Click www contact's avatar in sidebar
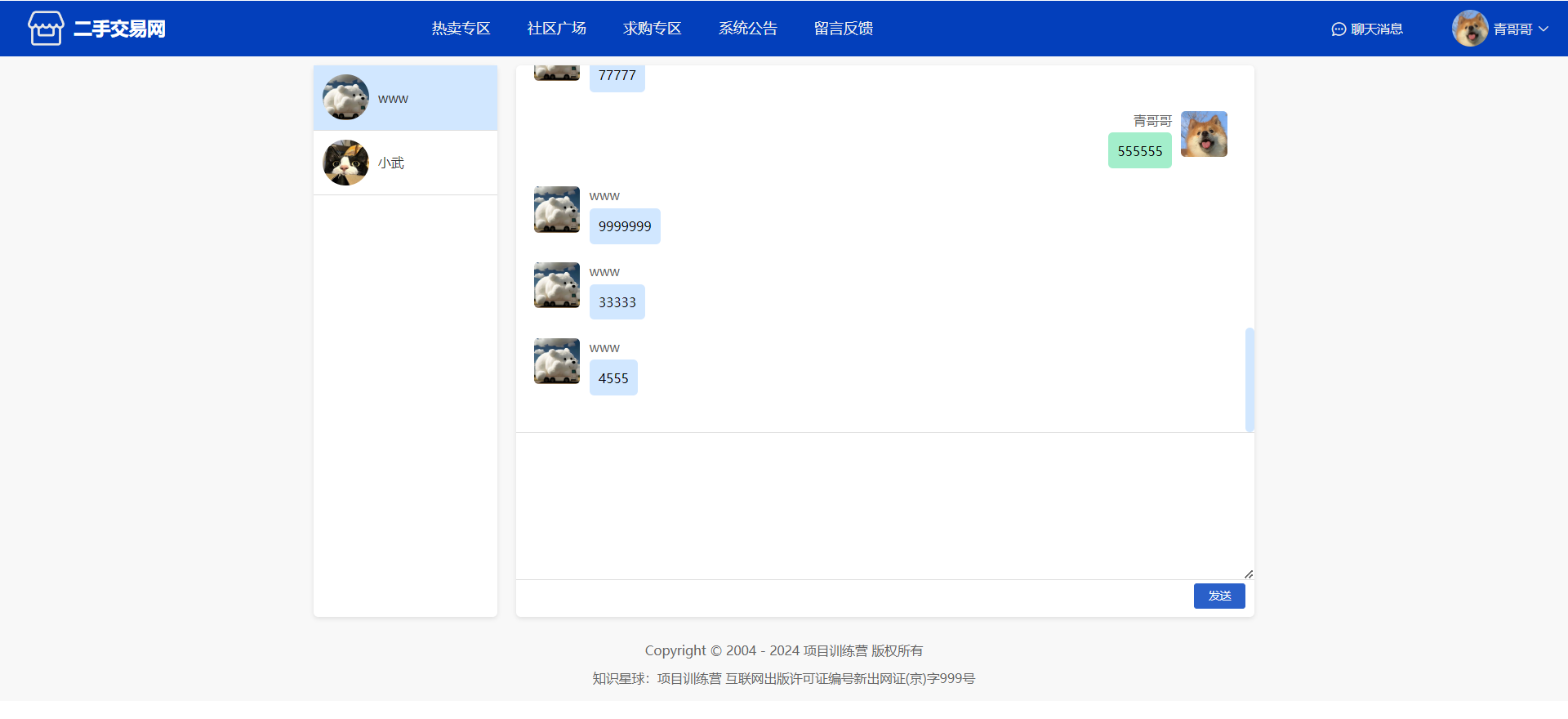This screenshot has height=719, width=1568. point(345,97)
